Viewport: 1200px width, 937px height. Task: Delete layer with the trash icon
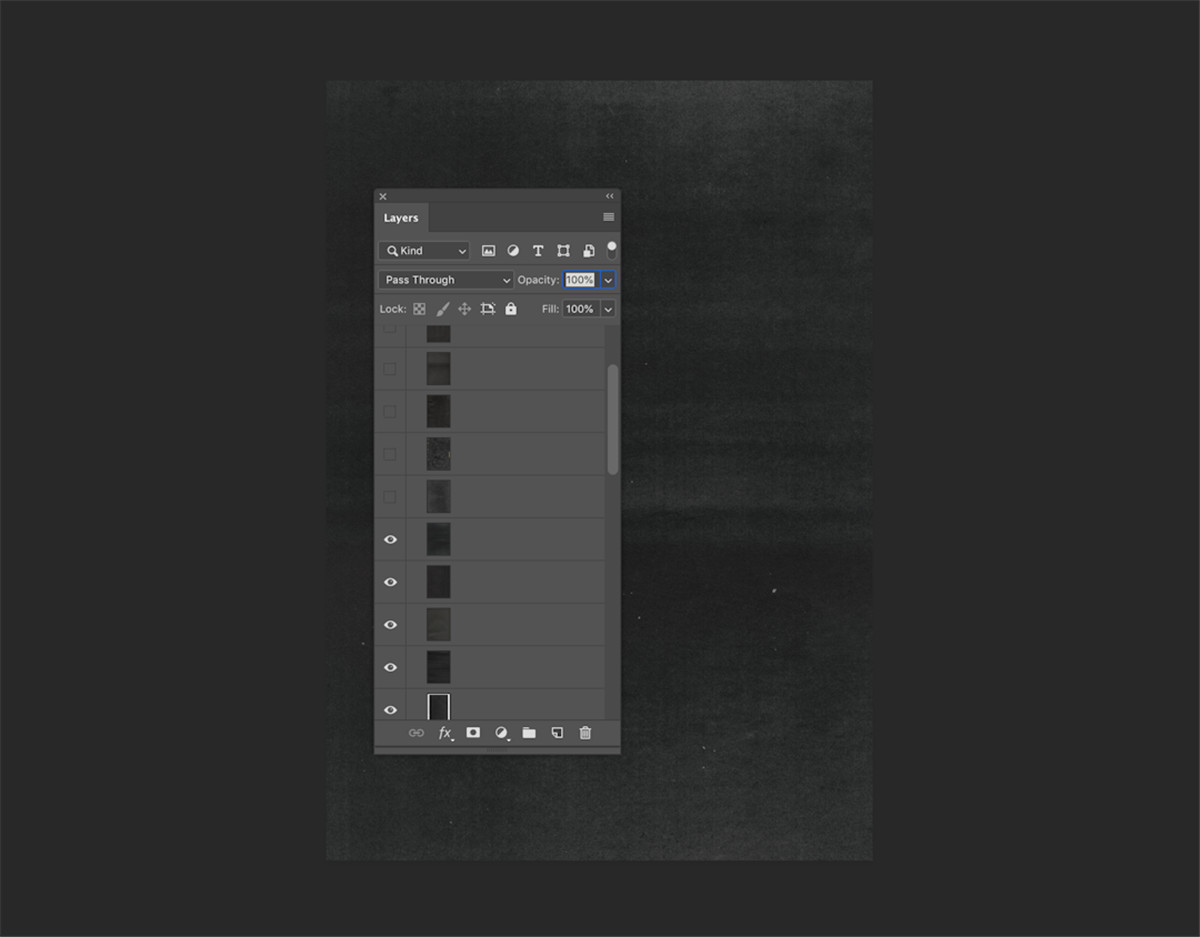586,733
